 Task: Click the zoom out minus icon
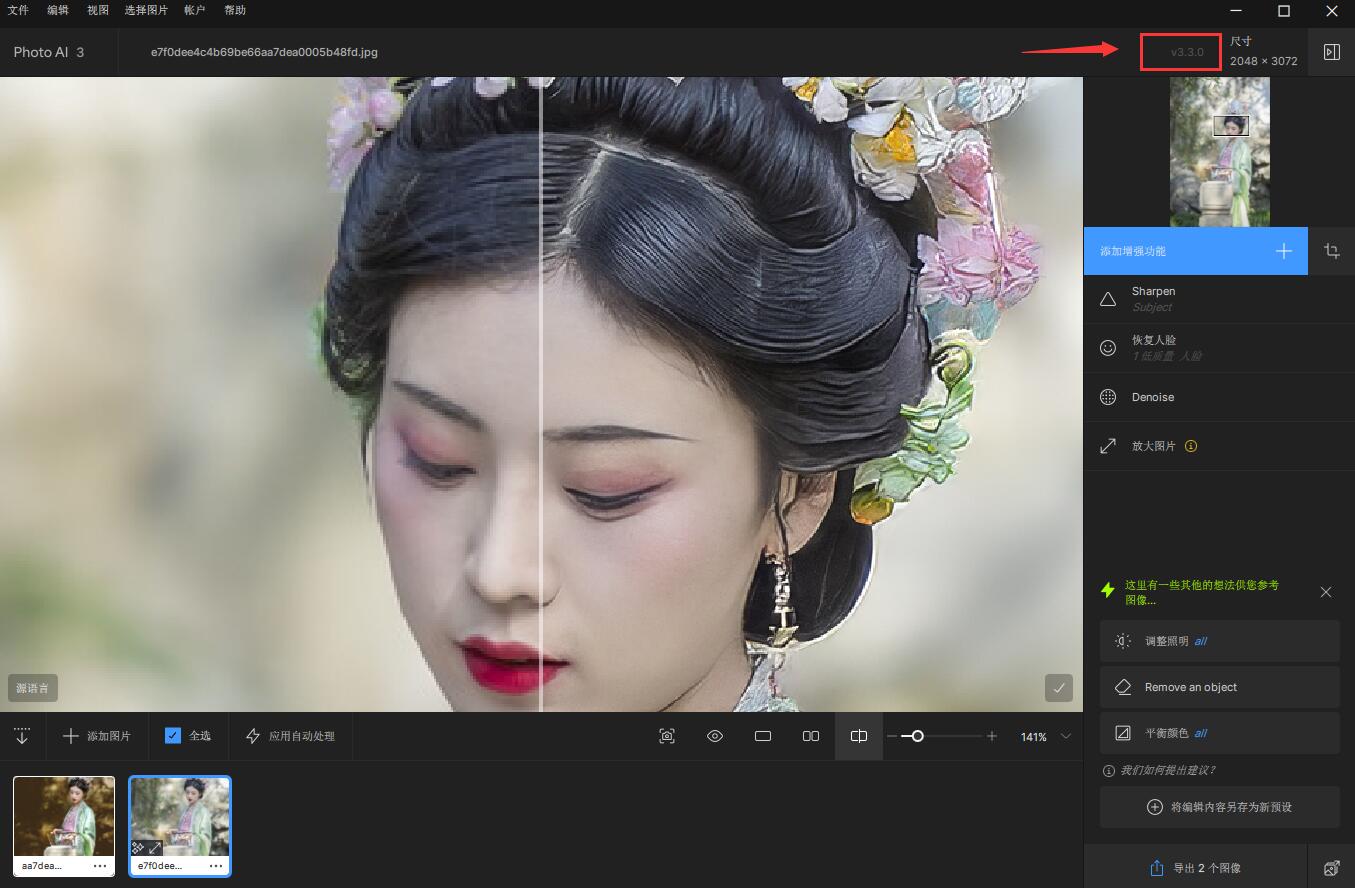click(892, 736)
